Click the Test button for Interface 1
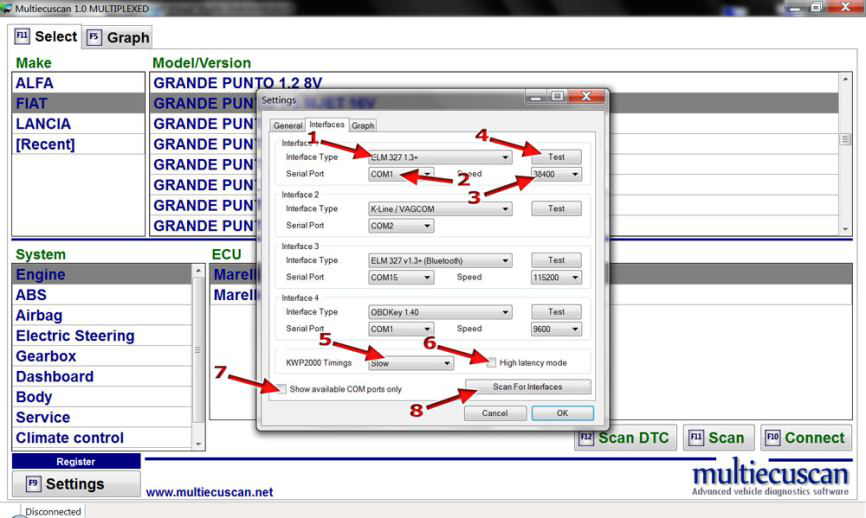This screenshot has height=518, width=866. click(x=556, y=157)
